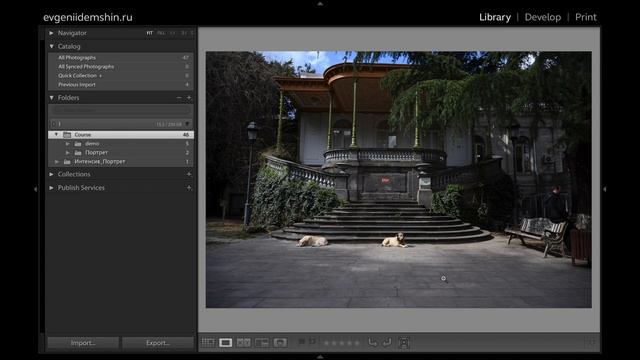The width and height of the screenshot is (640, 360).
Task: Show the bottom filmstrip arrow
Action: 320,357
